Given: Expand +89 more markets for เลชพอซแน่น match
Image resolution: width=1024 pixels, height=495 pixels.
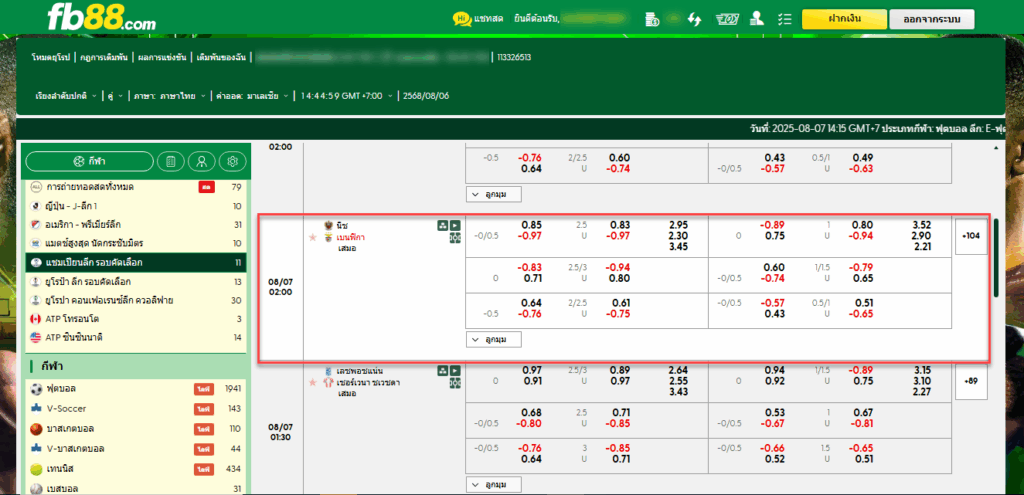Looking at the screenshot, I should [971, 381].
